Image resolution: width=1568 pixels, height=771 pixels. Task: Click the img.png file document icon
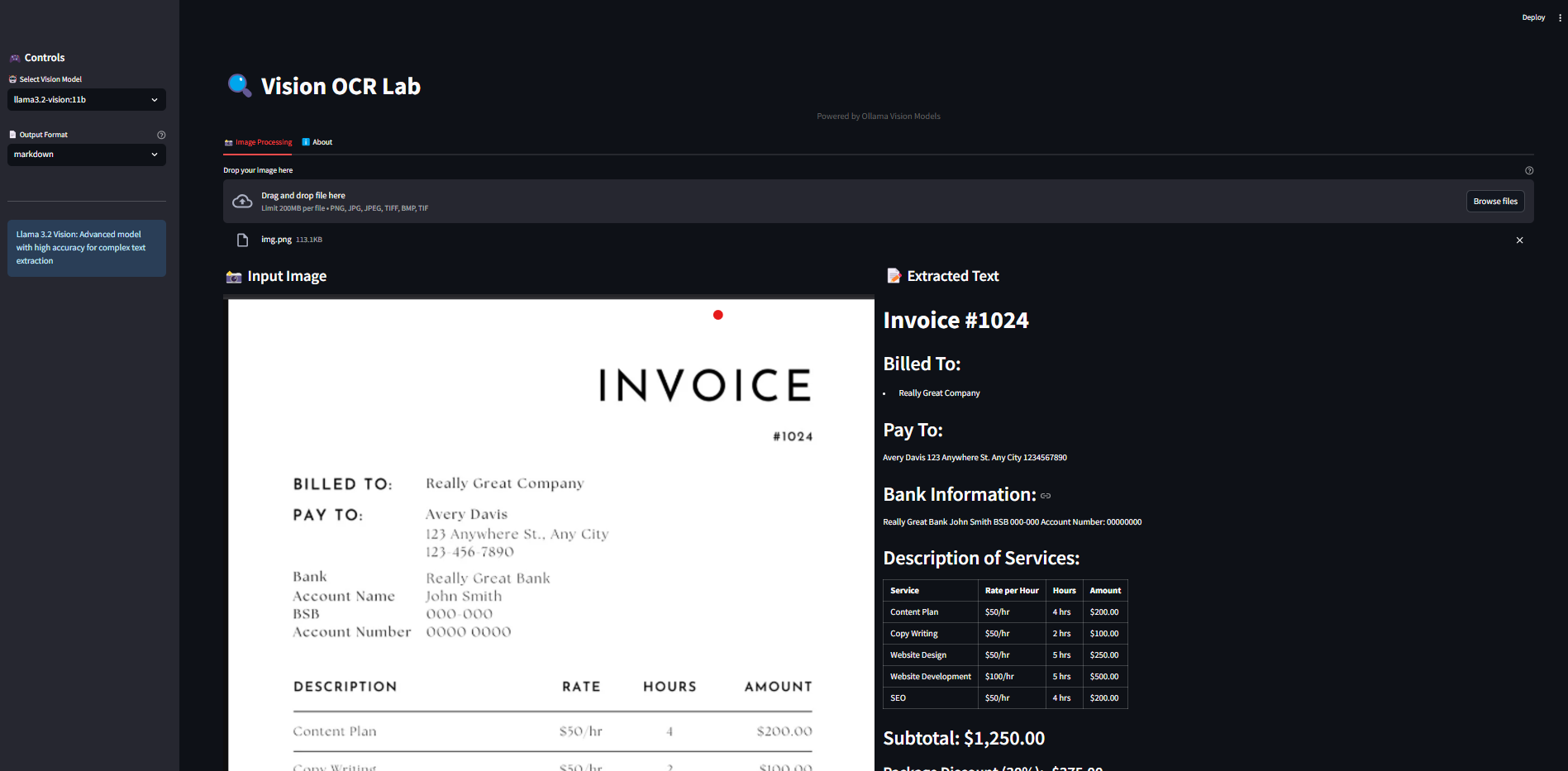point(242,240)
